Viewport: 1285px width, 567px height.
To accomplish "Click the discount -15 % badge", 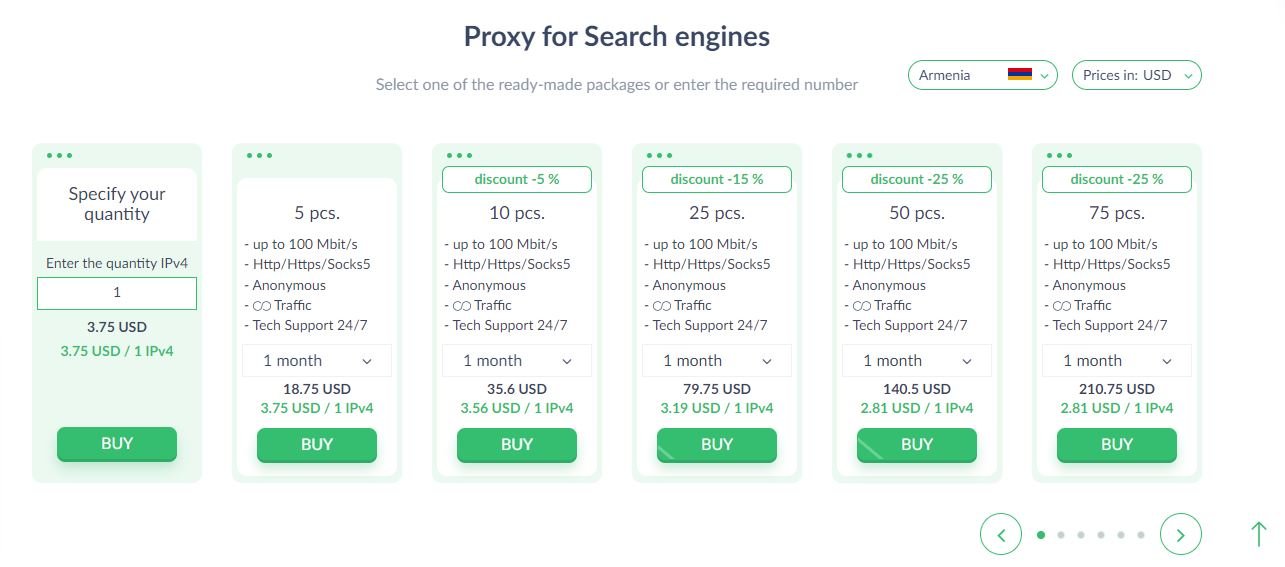I will (x=717, y=180).
